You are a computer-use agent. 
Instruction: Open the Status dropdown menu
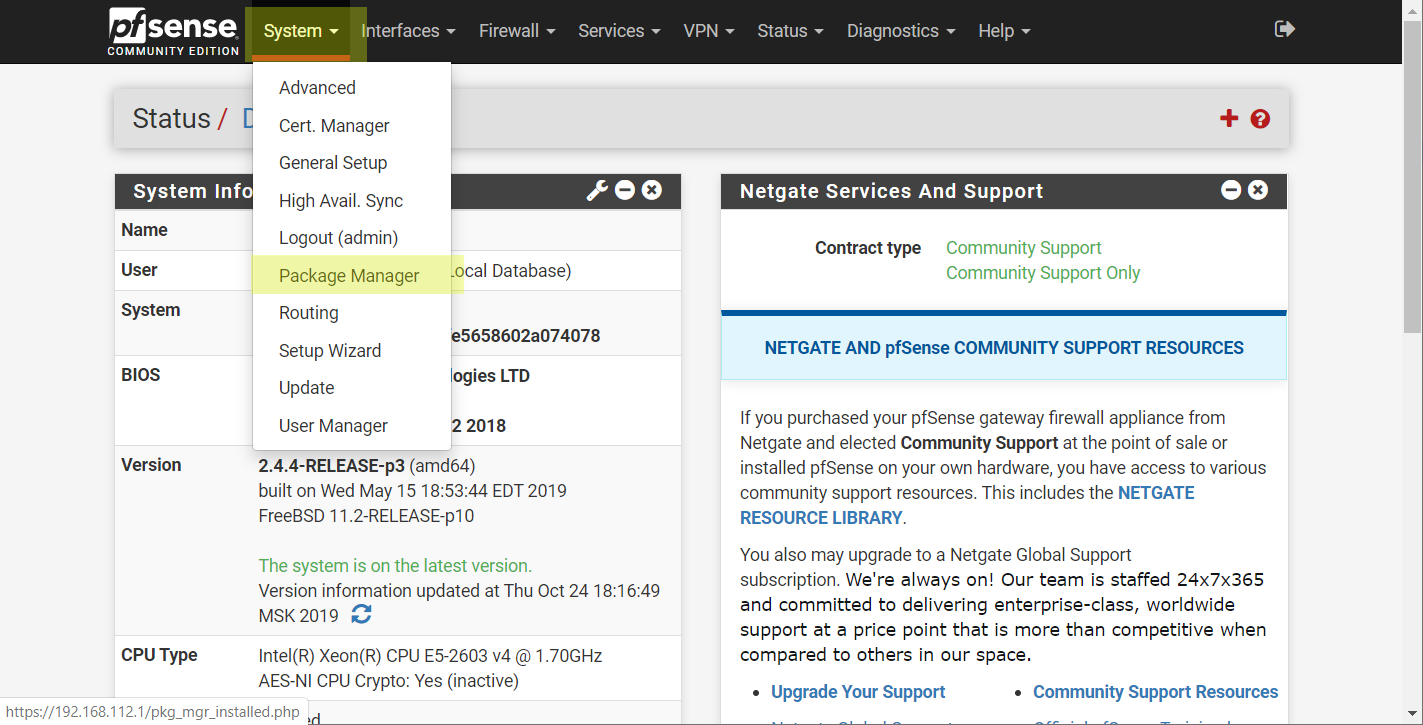(x=790, y=31)
